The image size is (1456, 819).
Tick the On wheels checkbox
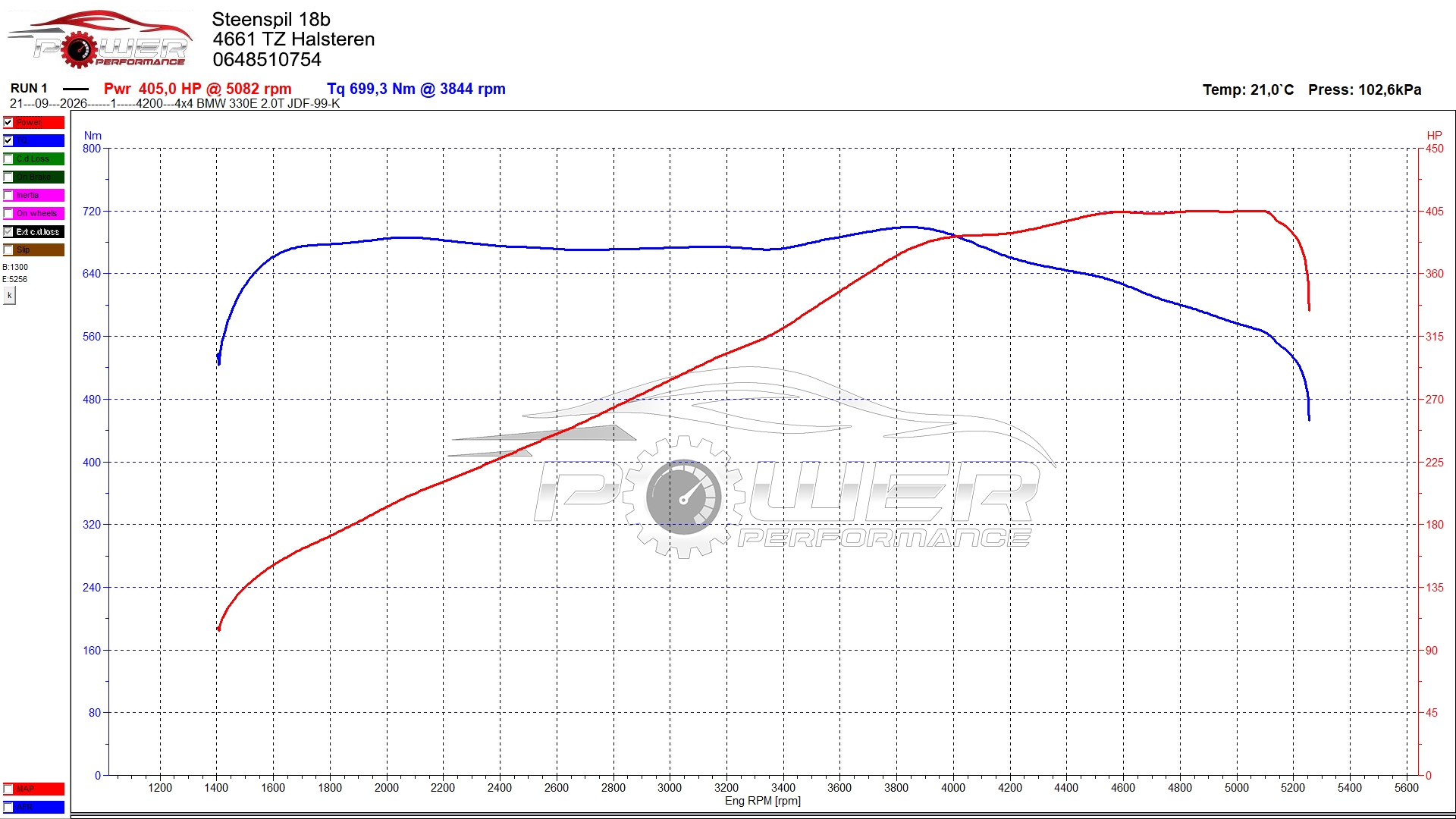8,213
